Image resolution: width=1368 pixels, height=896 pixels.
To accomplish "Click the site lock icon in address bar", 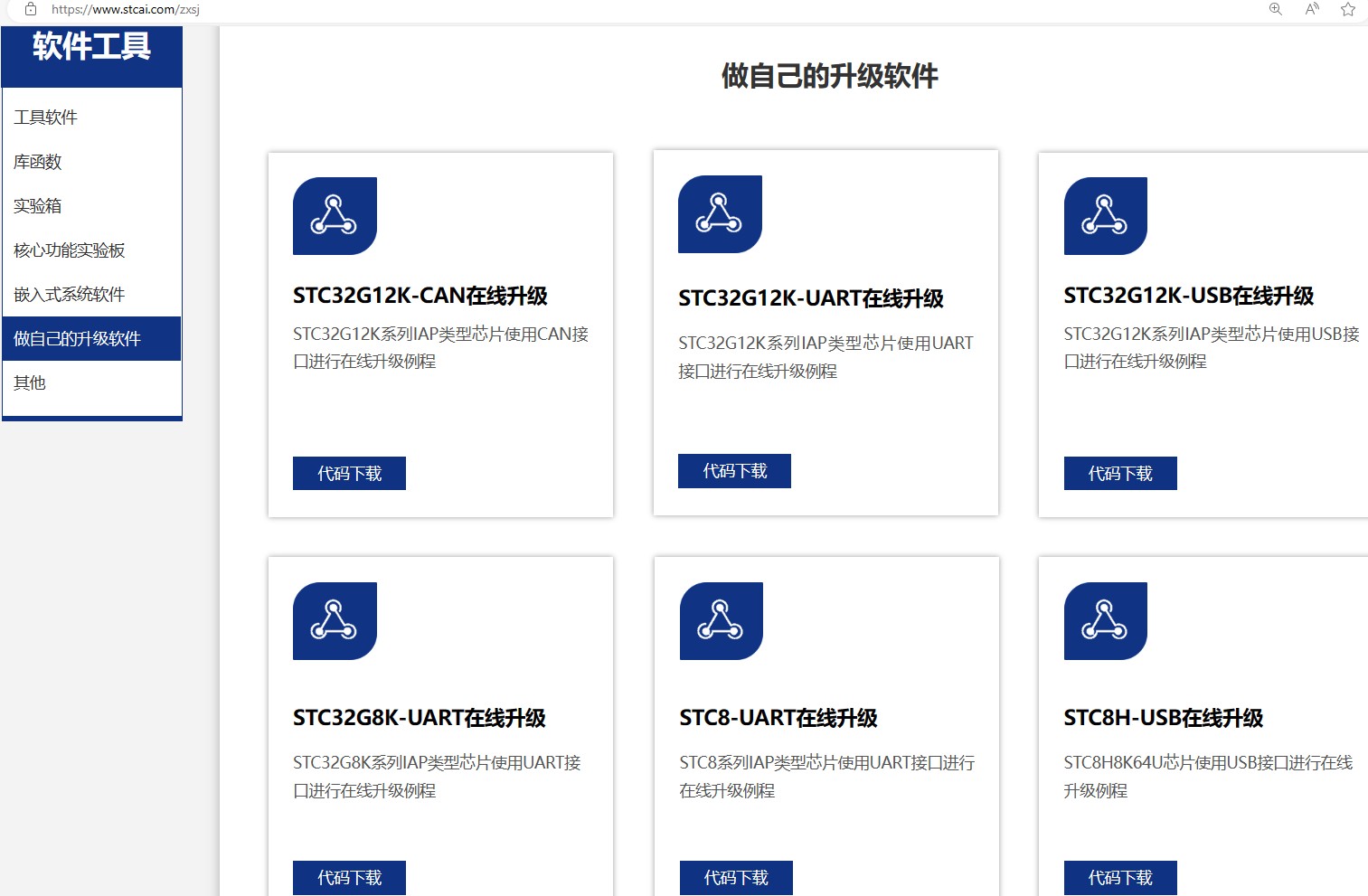I will pyautogui.click(x=31, y=9).
